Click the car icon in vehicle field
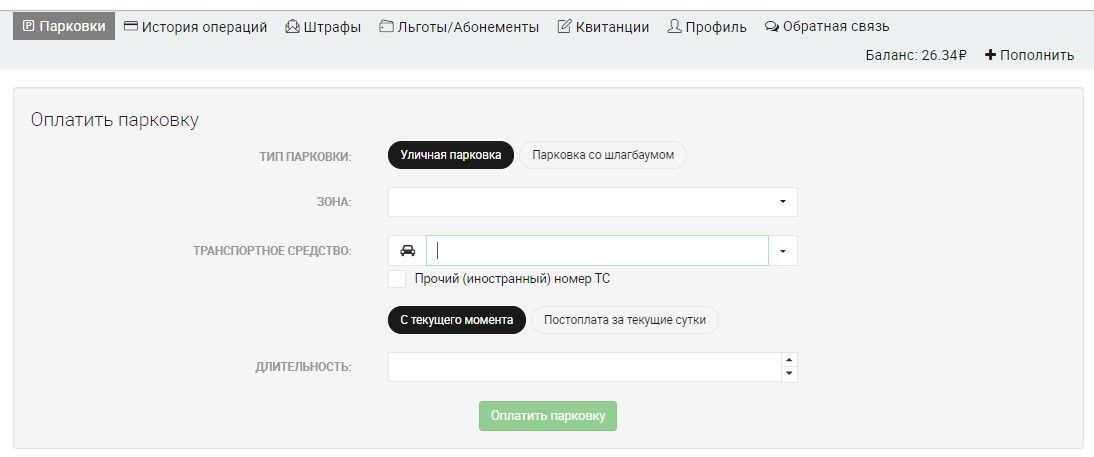 tap(407, 250)
